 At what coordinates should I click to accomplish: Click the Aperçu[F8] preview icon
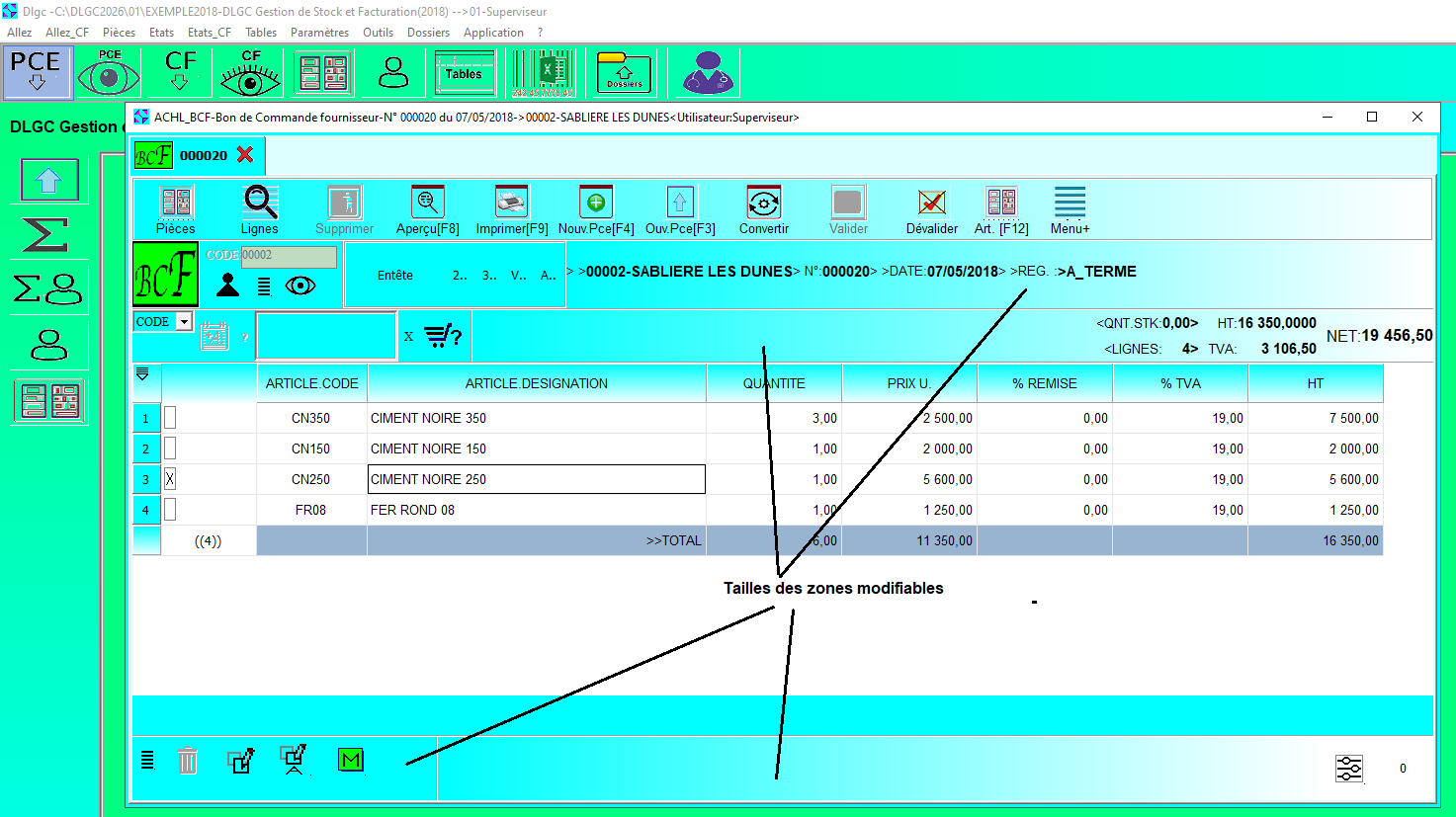pos(427,204)
